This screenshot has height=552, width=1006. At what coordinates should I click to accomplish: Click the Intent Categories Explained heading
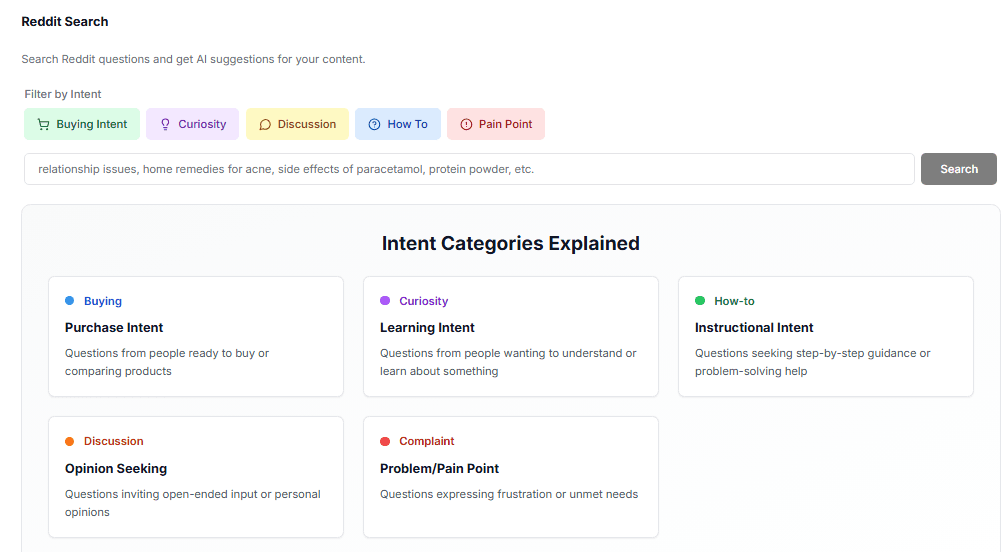(511, 243)
